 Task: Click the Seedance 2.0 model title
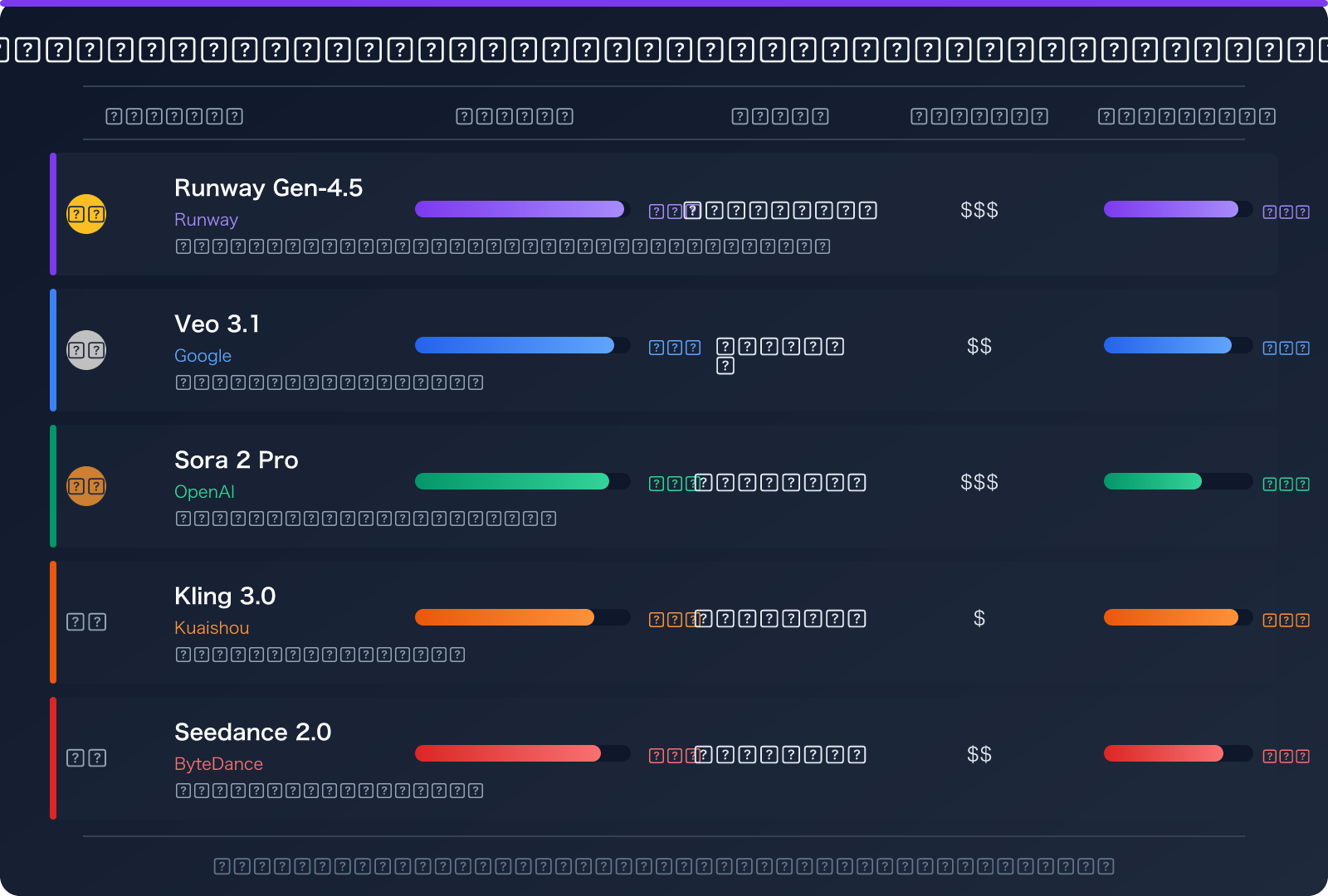point(252,733)
